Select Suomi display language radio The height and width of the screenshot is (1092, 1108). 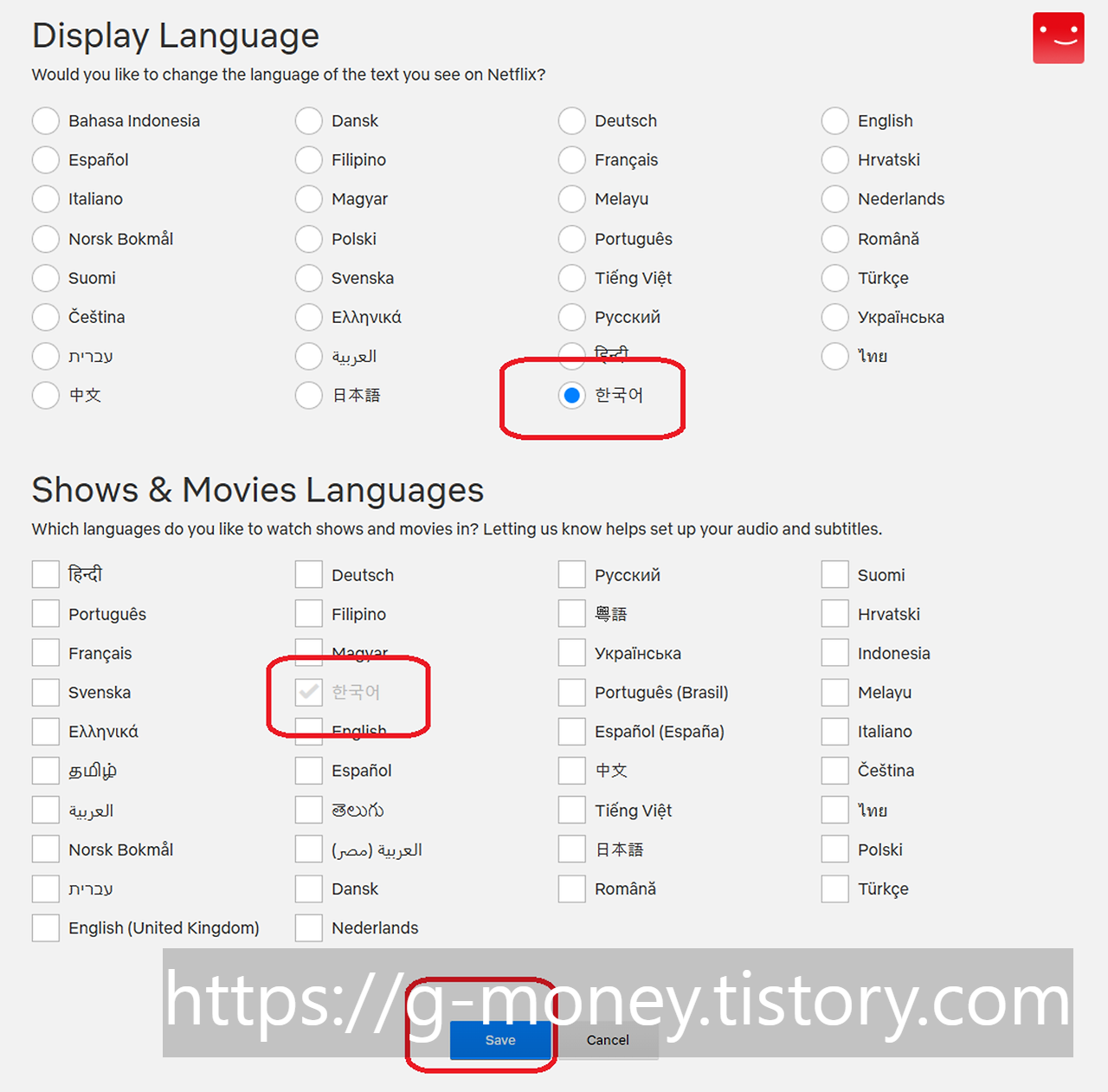click(46, 278)
